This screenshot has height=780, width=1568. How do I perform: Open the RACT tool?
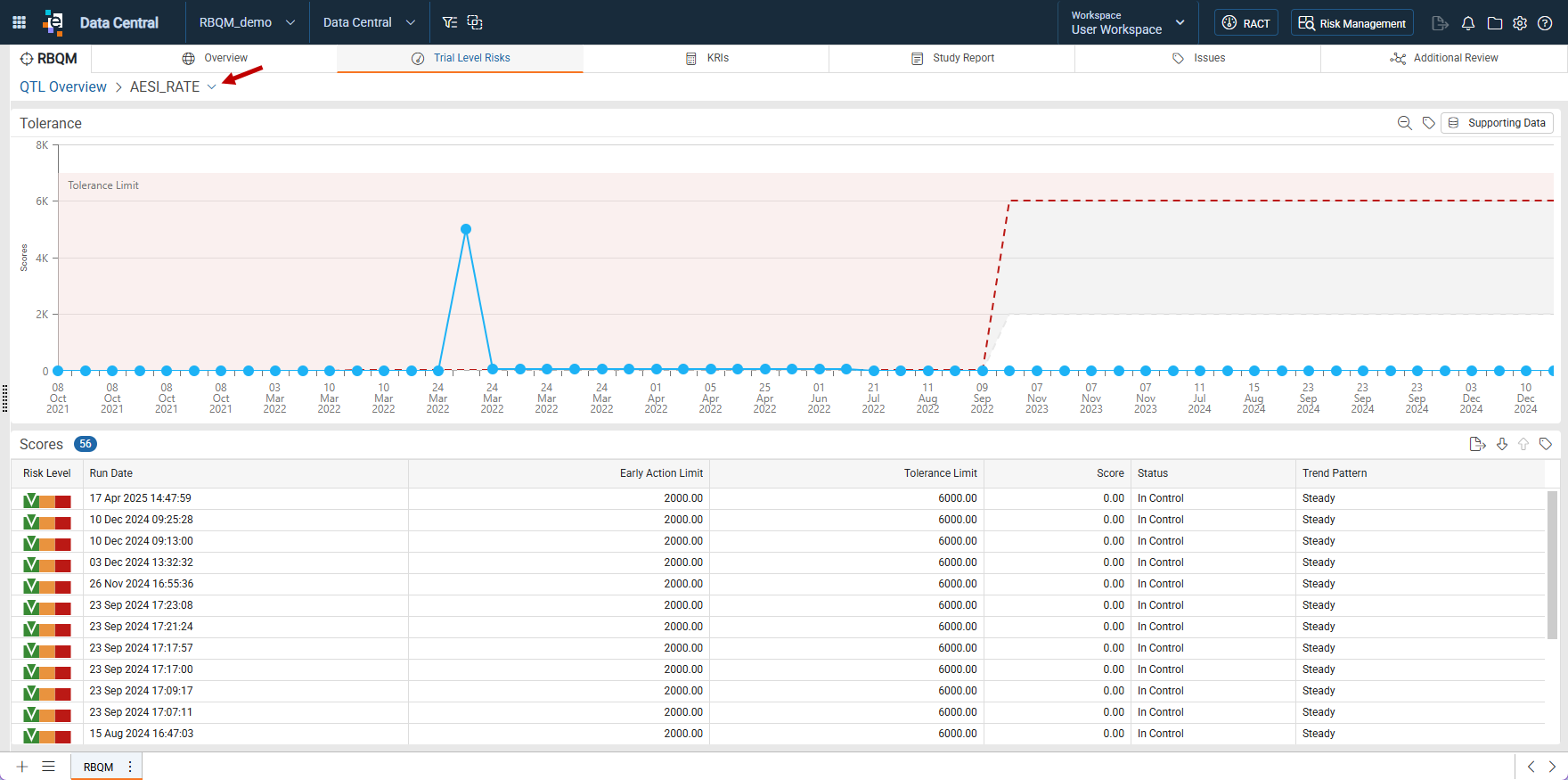(1246, 22)
